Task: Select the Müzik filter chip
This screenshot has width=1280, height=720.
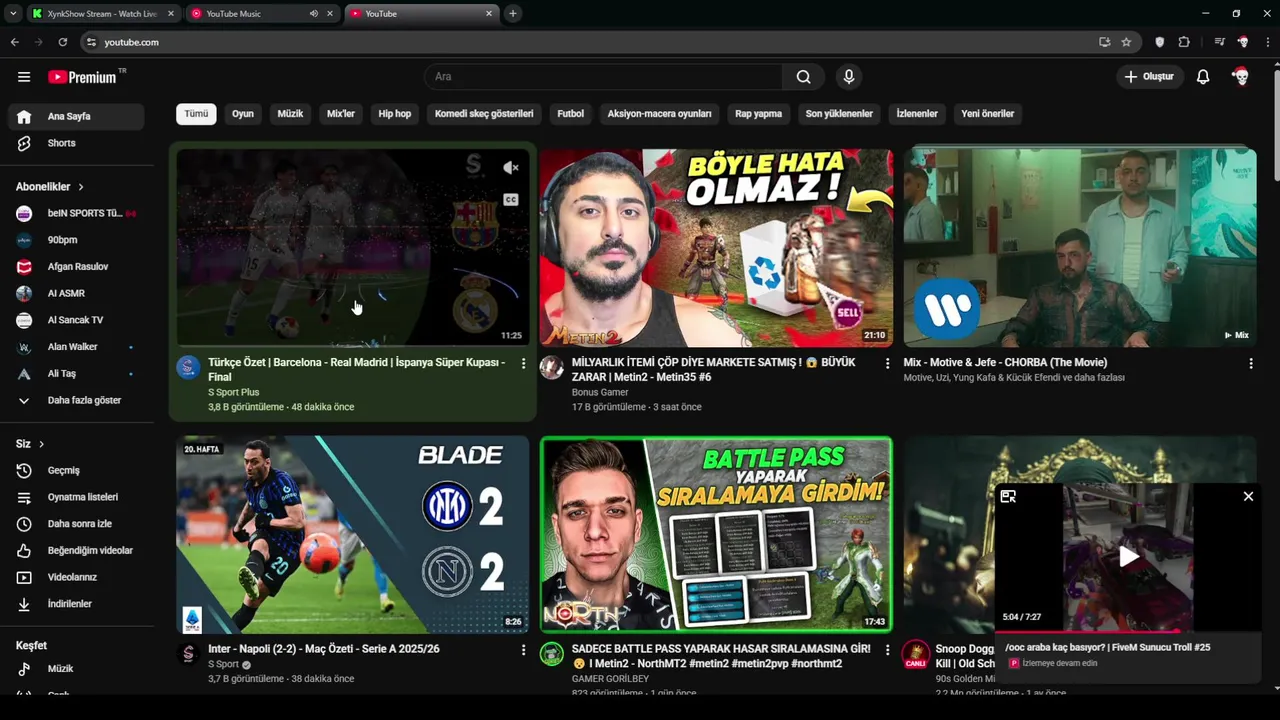Action: point(290,114)
